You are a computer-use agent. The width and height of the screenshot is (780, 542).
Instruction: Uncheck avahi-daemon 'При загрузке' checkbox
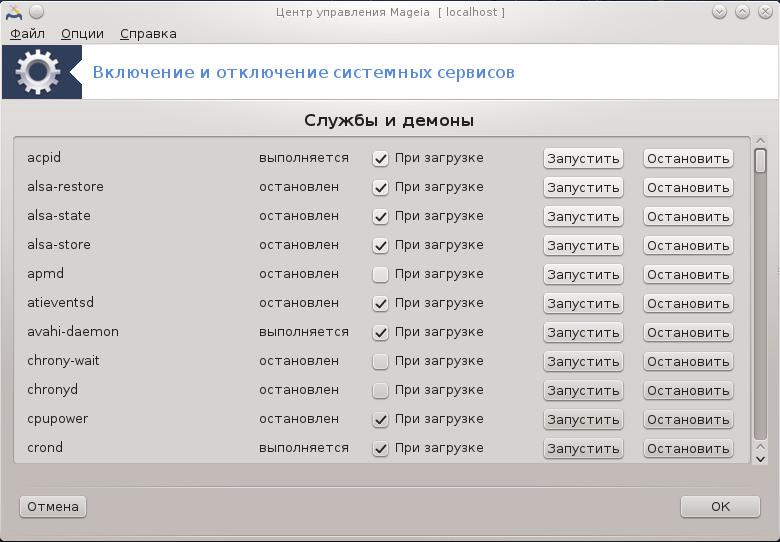381,332
